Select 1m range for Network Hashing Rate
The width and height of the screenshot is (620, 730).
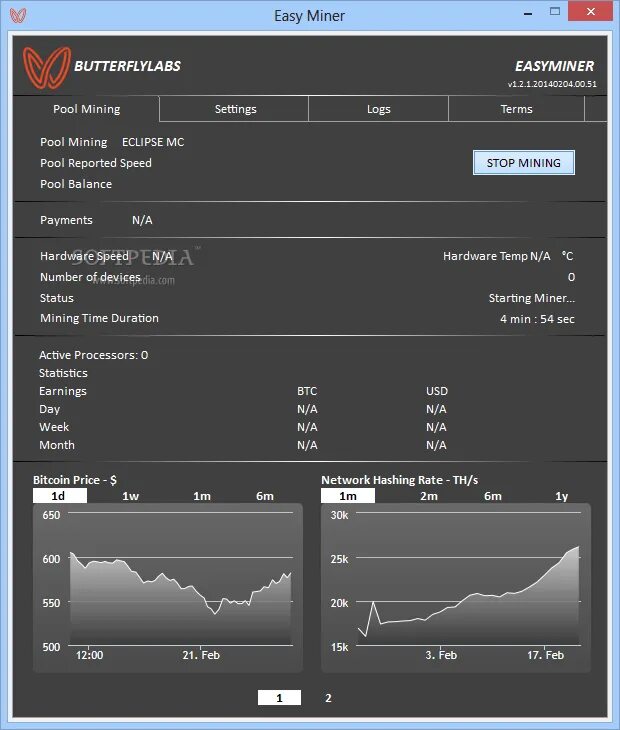click(348, 496)
